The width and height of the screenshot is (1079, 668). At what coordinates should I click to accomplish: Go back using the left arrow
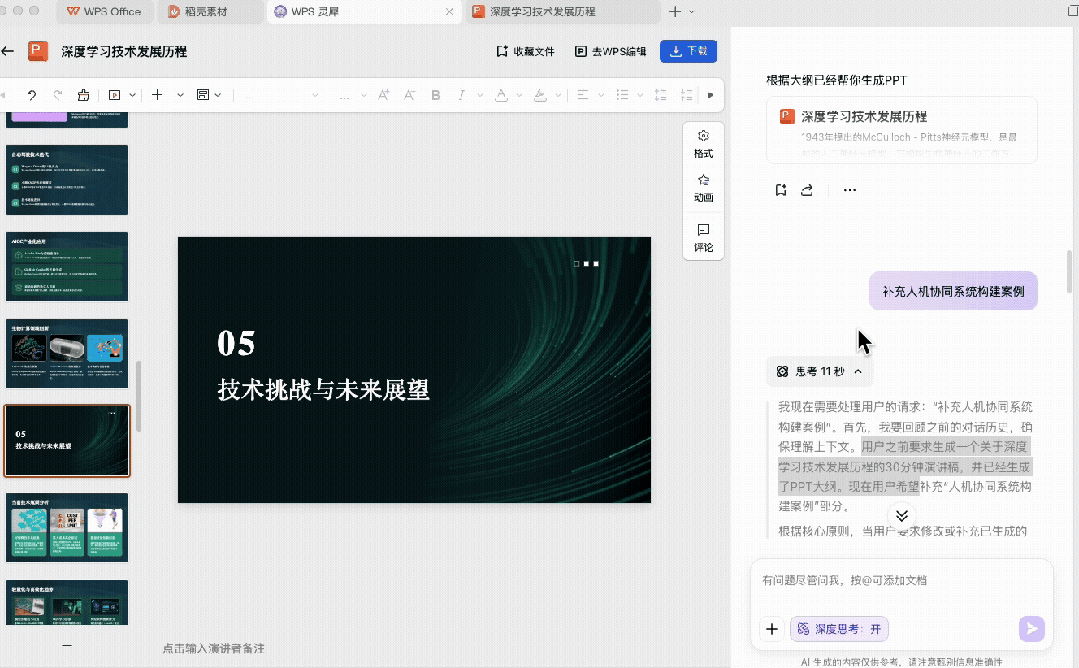click(8, 51)
